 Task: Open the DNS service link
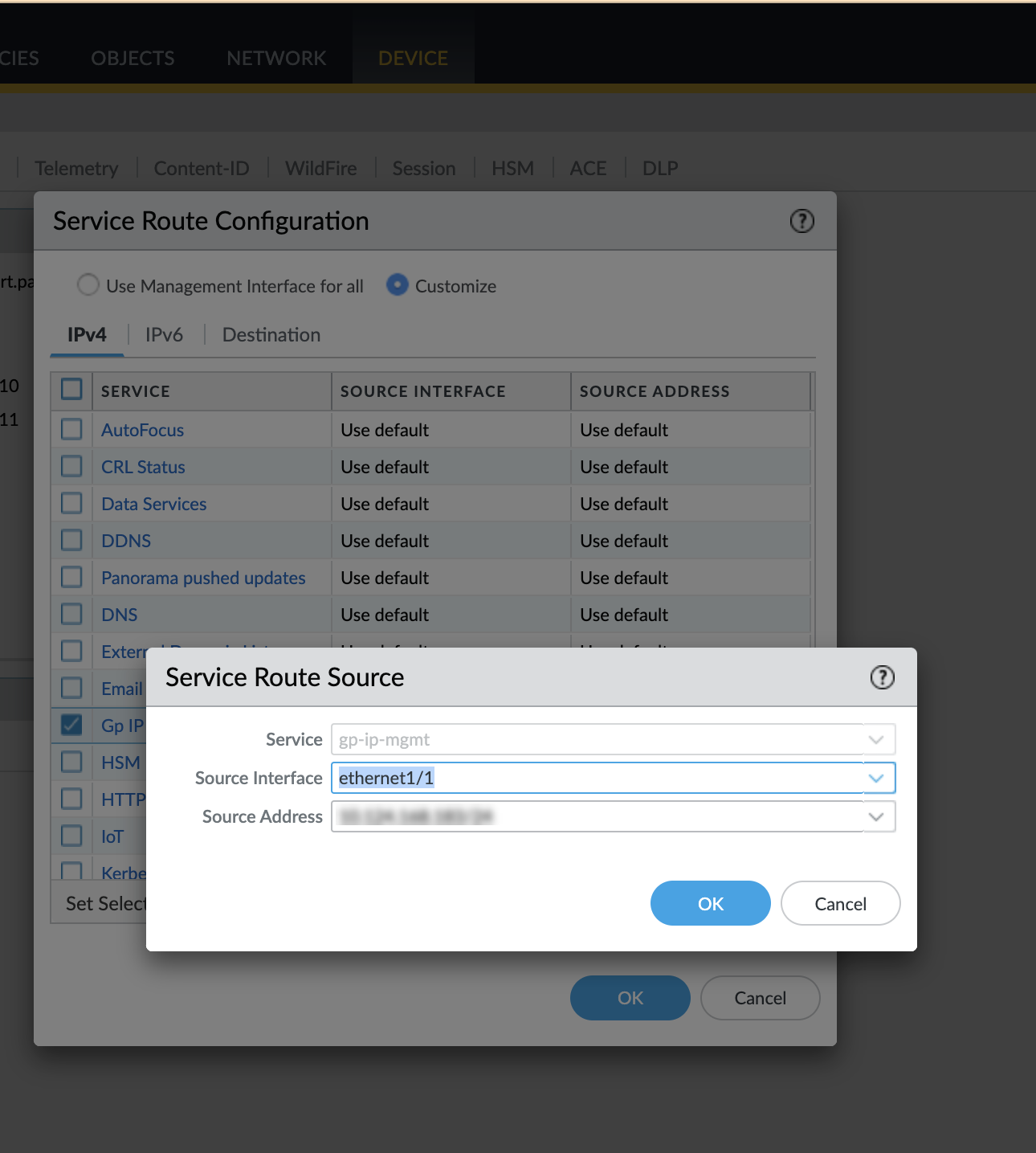pyautogui.click(x=119, y=614)
